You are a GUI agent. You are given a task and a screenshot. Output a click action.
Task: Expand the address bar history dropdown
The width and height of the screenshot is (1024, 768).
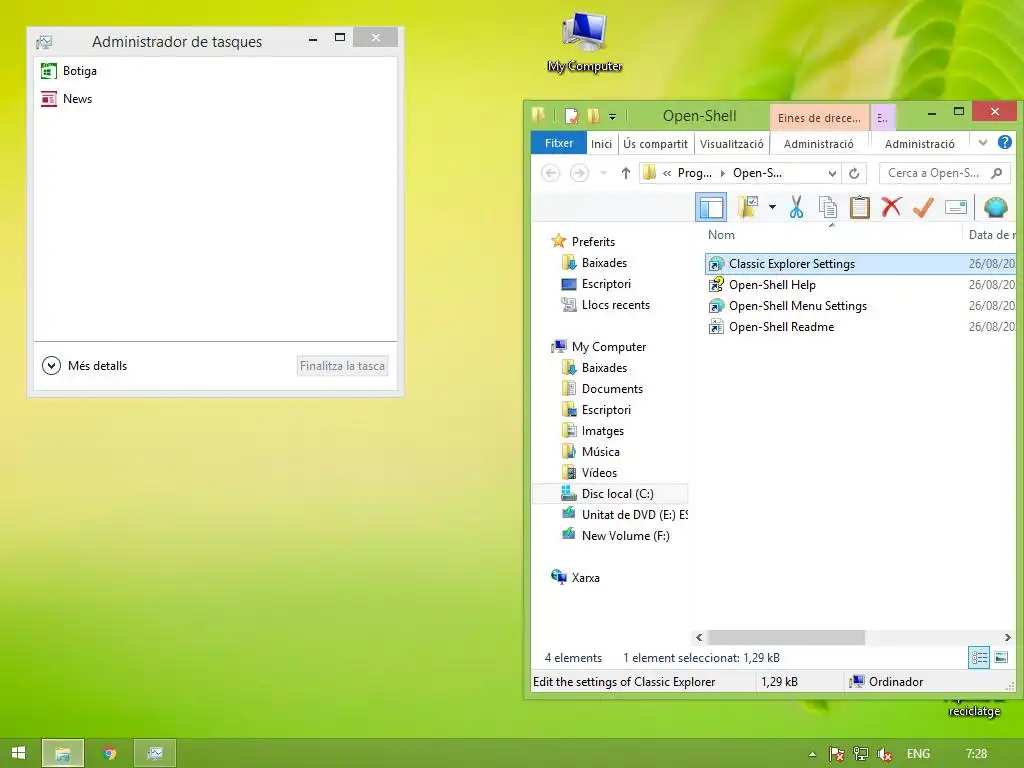pyautogui.click(x=832, y=173)
